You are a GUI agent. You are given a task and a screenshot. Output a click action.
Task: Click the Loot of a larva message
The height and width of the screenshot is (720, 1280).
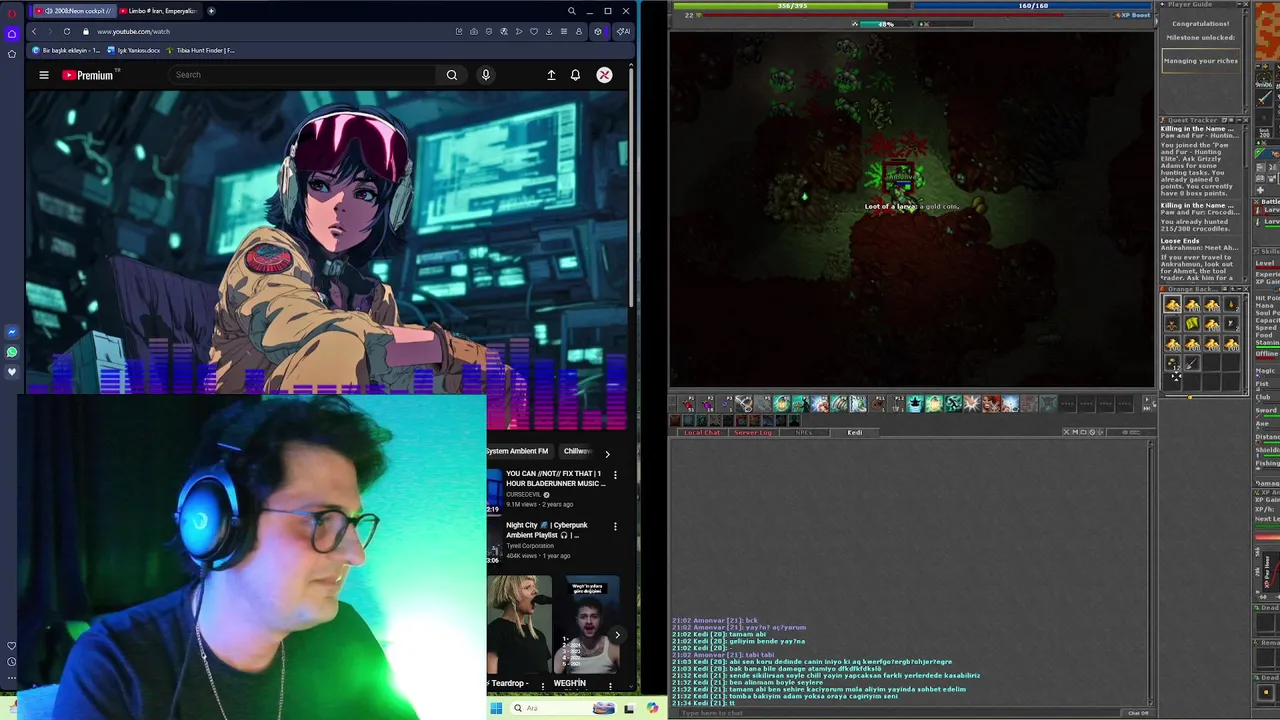pos(911,206)
